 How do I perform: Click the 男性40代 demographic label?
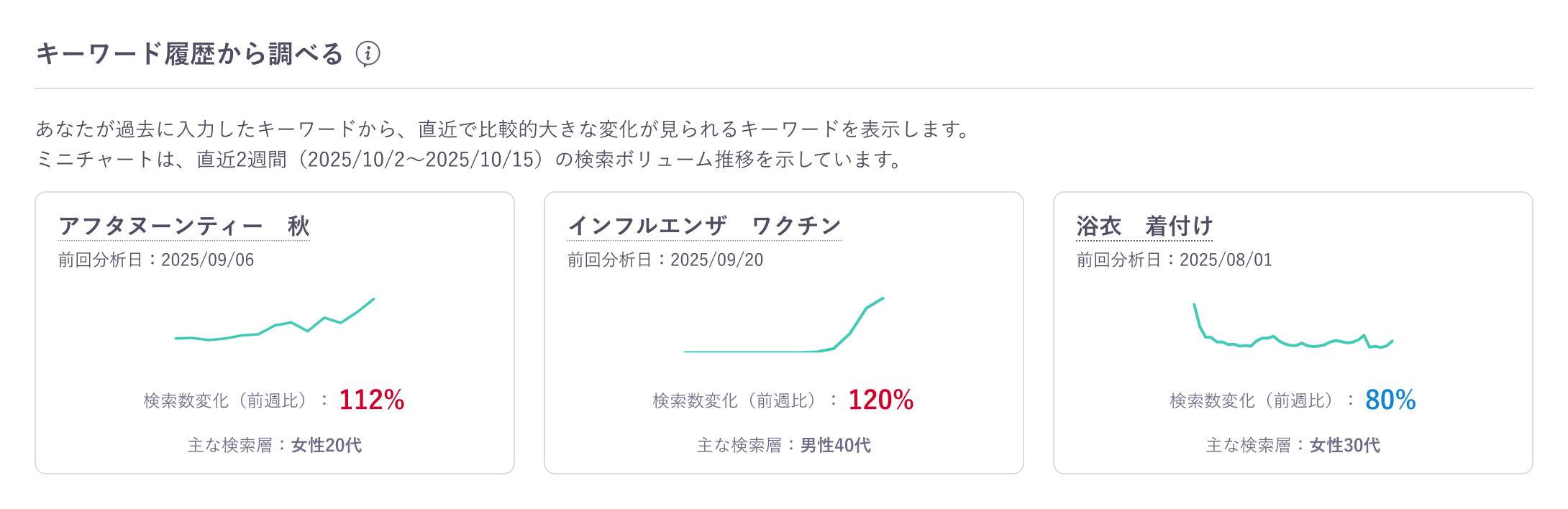point(834,446)
